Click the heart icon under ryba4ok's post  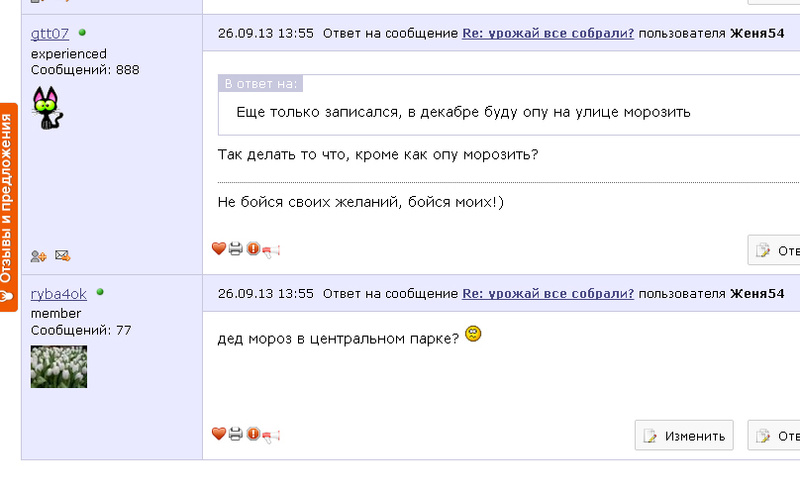coord(218,434)
